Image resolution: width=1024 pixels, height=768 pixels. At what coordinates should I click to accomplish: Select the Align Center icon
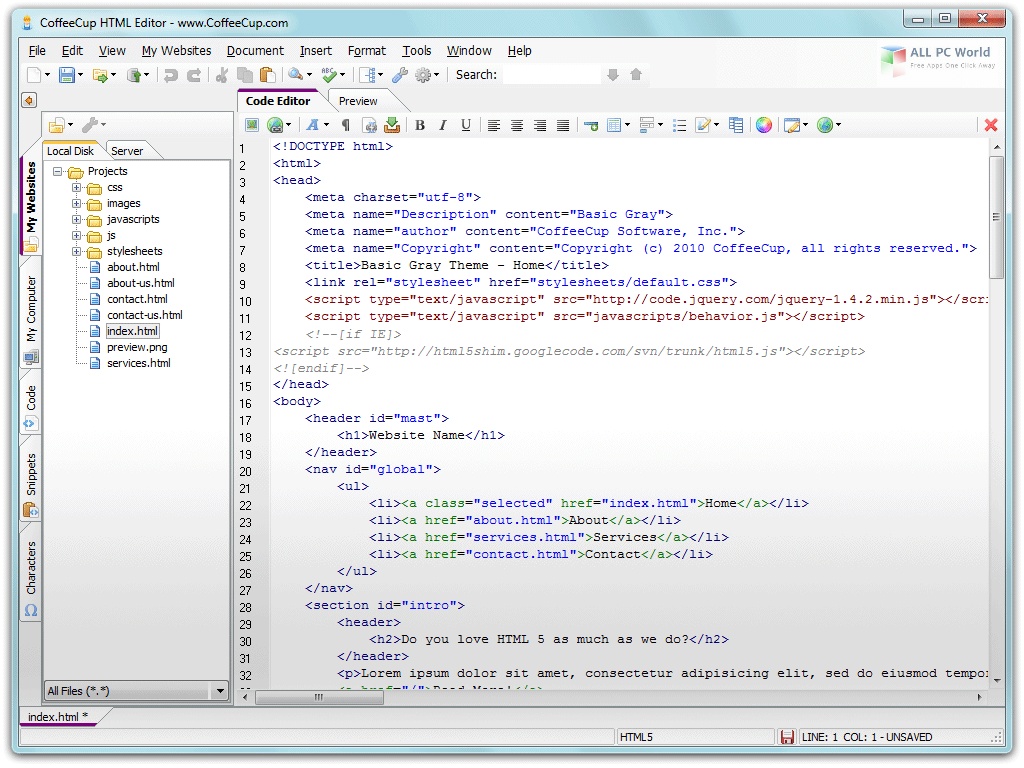coord(516,125)
